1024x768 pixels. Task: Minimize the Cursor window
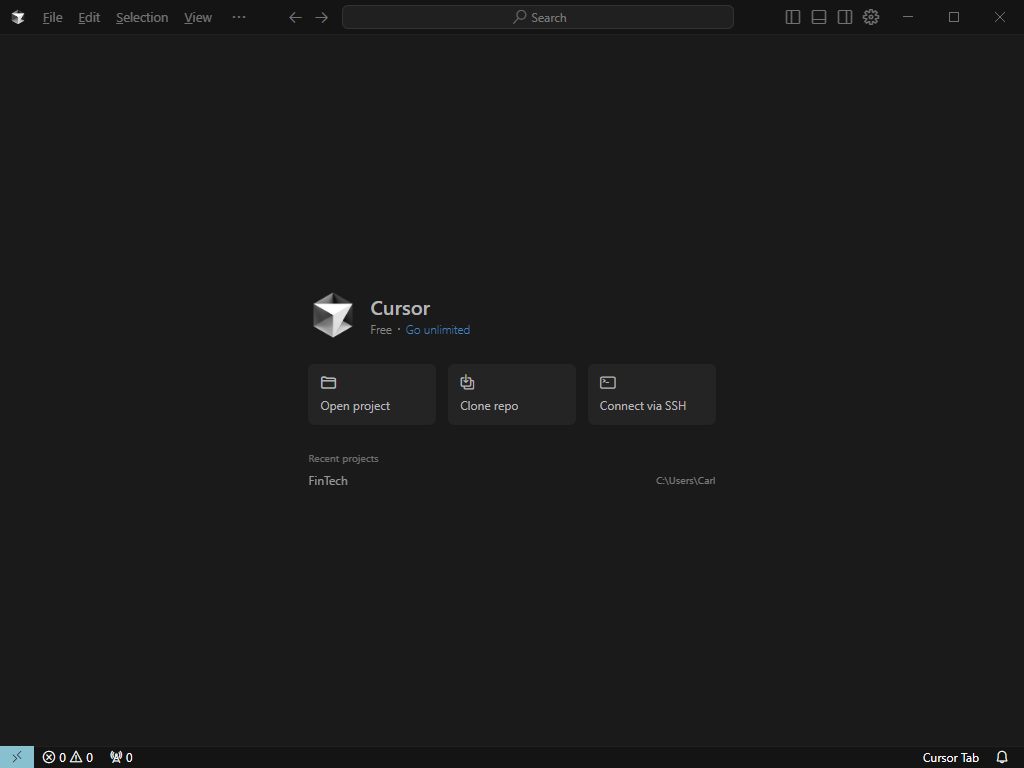point(908,17)
